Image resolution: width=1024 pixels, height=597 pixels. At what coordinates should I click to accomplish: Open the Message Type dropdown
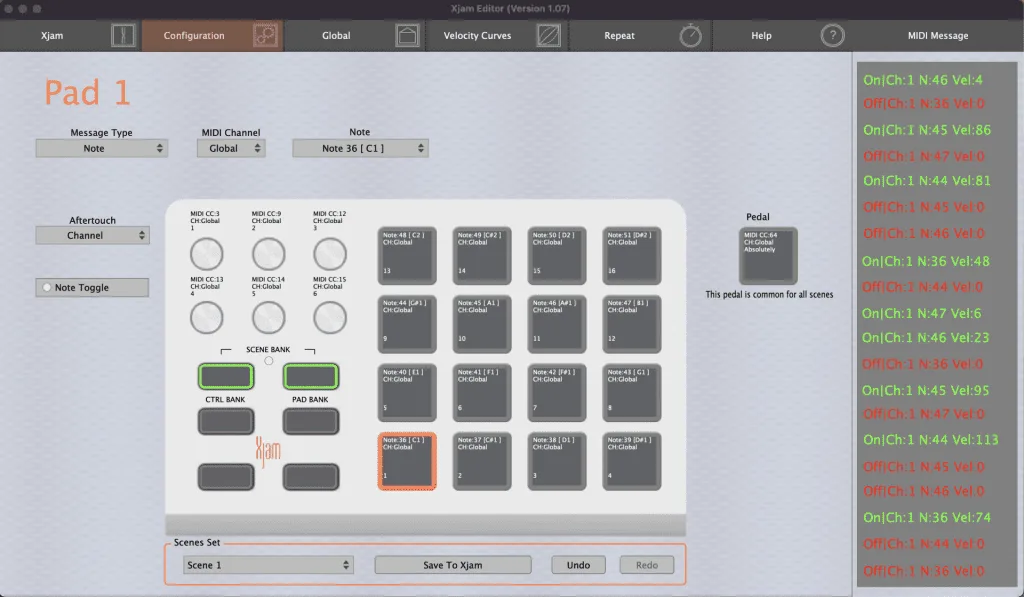tap(102, 148)
